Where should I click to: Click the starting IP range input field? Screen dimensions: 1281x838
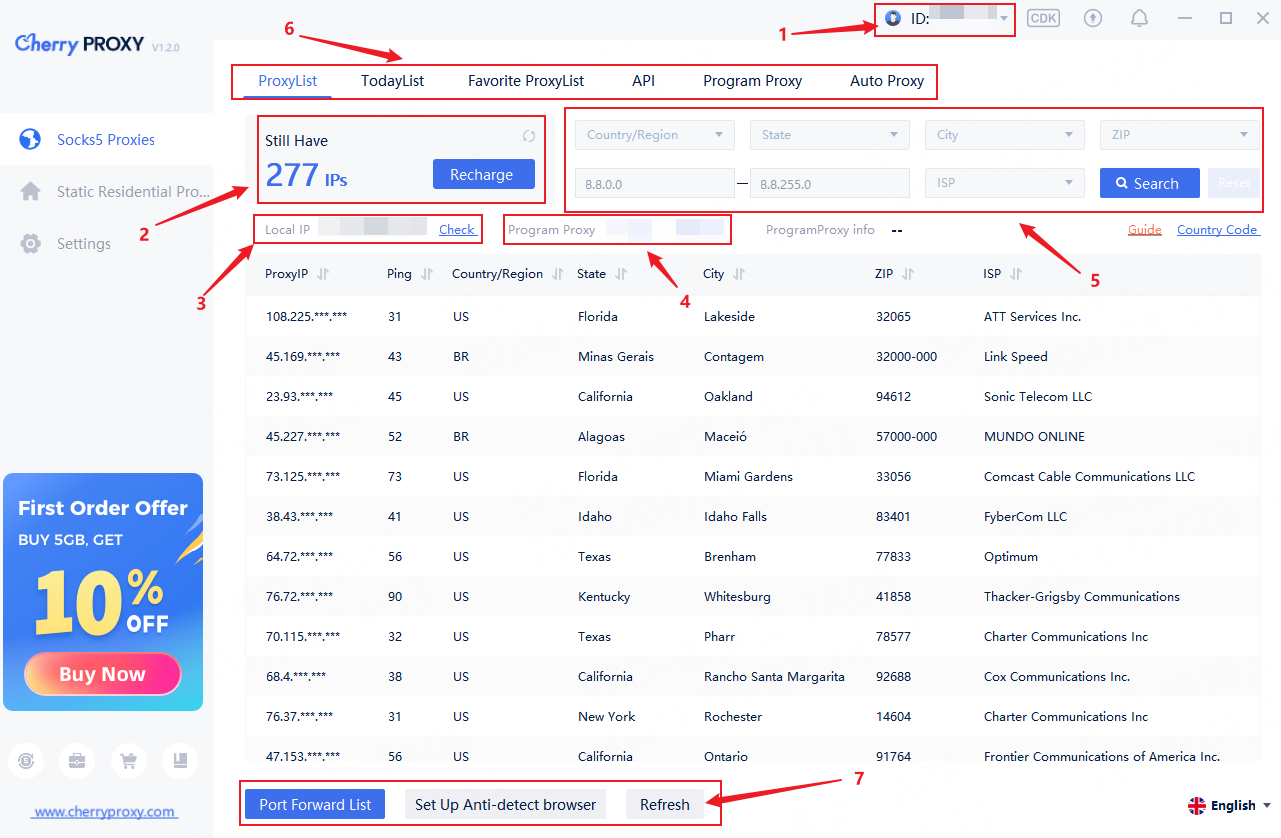[x=654, y=184]
